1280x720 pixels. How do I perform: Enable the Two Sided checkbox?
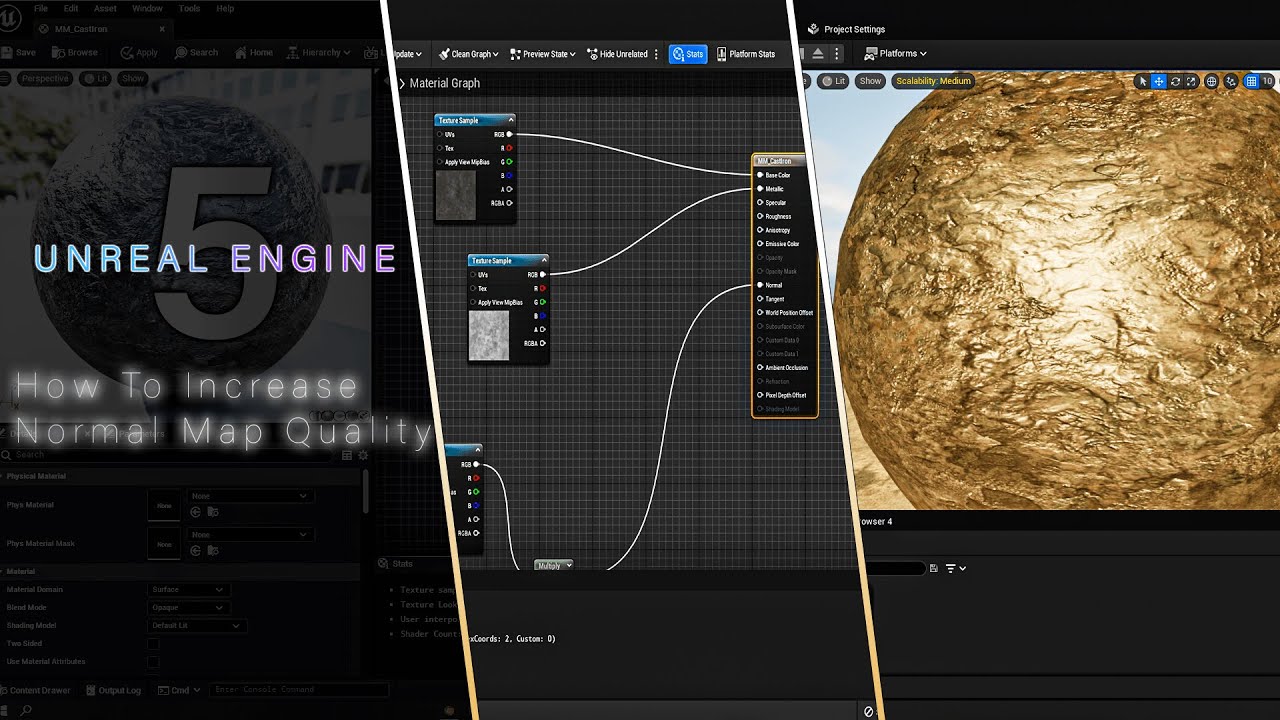[x=153, y=643]
